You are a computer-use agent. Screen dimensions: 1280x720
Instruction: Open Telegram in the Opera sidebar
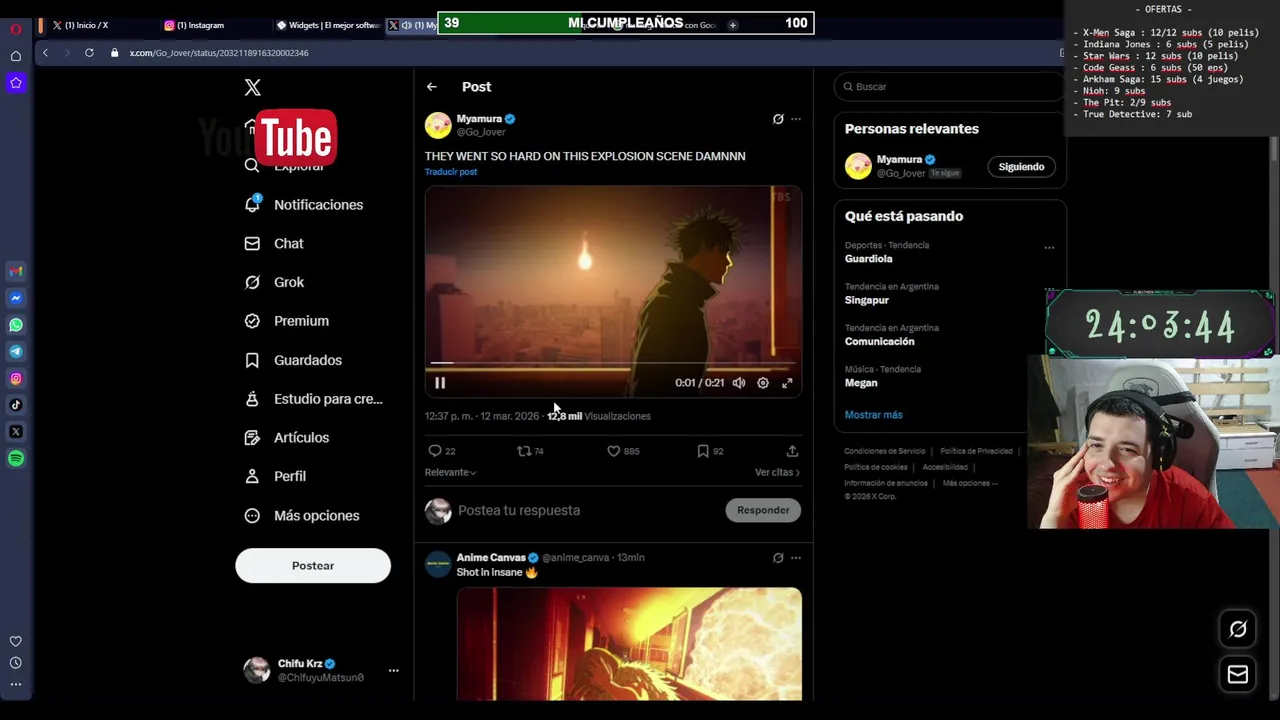(16, 351)
